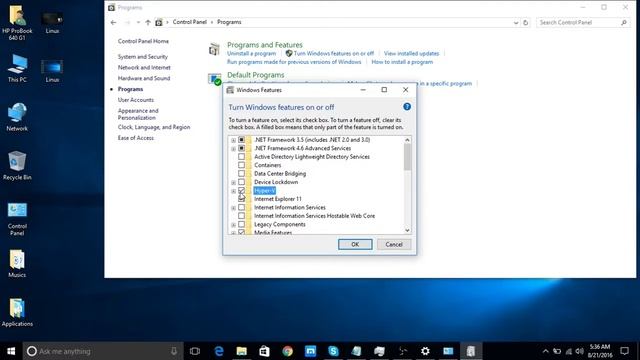
Task: Open Skype from the taskbar
Action: 333,351
